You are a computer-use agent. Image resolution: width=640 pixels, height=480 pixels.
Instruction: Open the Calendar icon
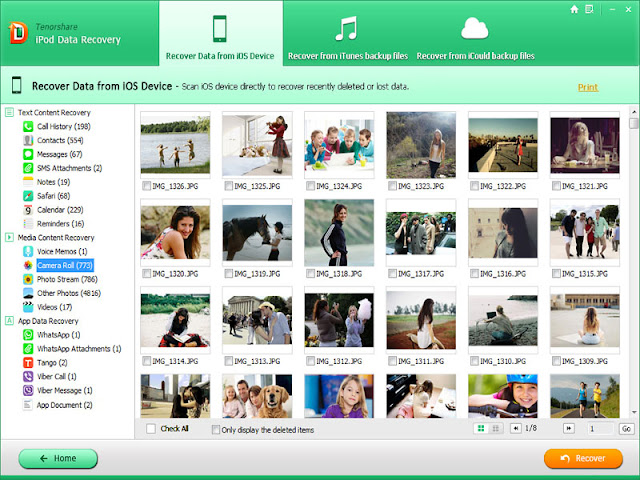coord(28,210)
